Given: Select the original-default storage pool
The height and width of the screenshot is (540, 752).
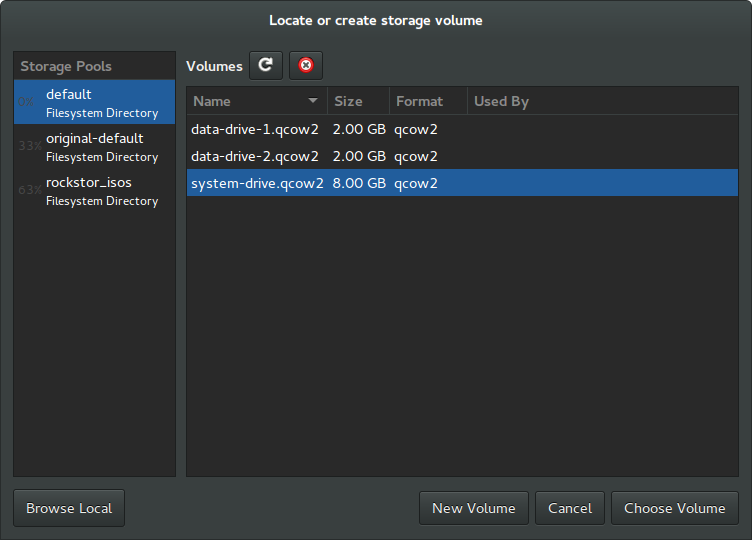Looking at the screenshot, I should point(94,147).
